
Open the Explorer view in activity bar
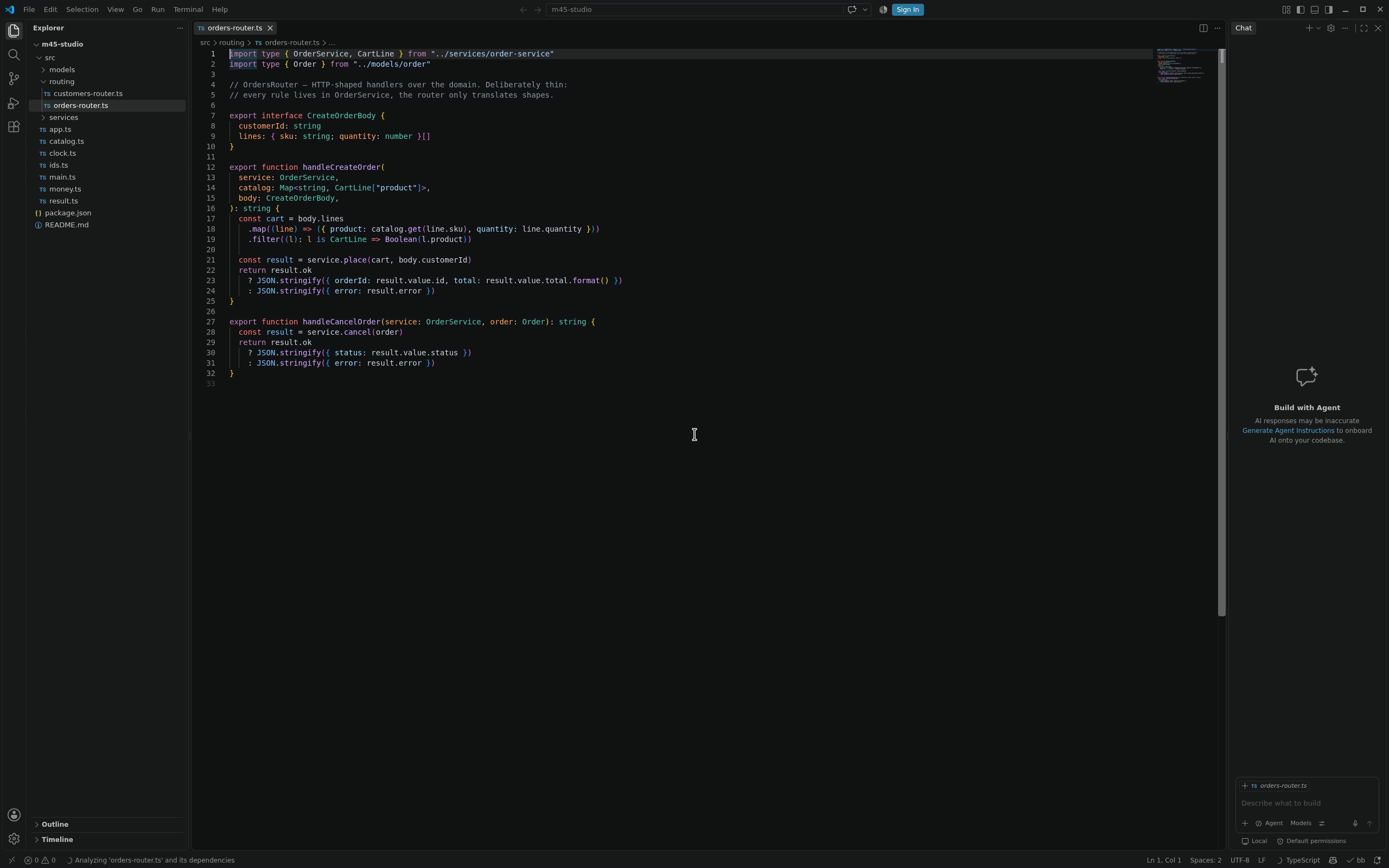click(14, 30)
